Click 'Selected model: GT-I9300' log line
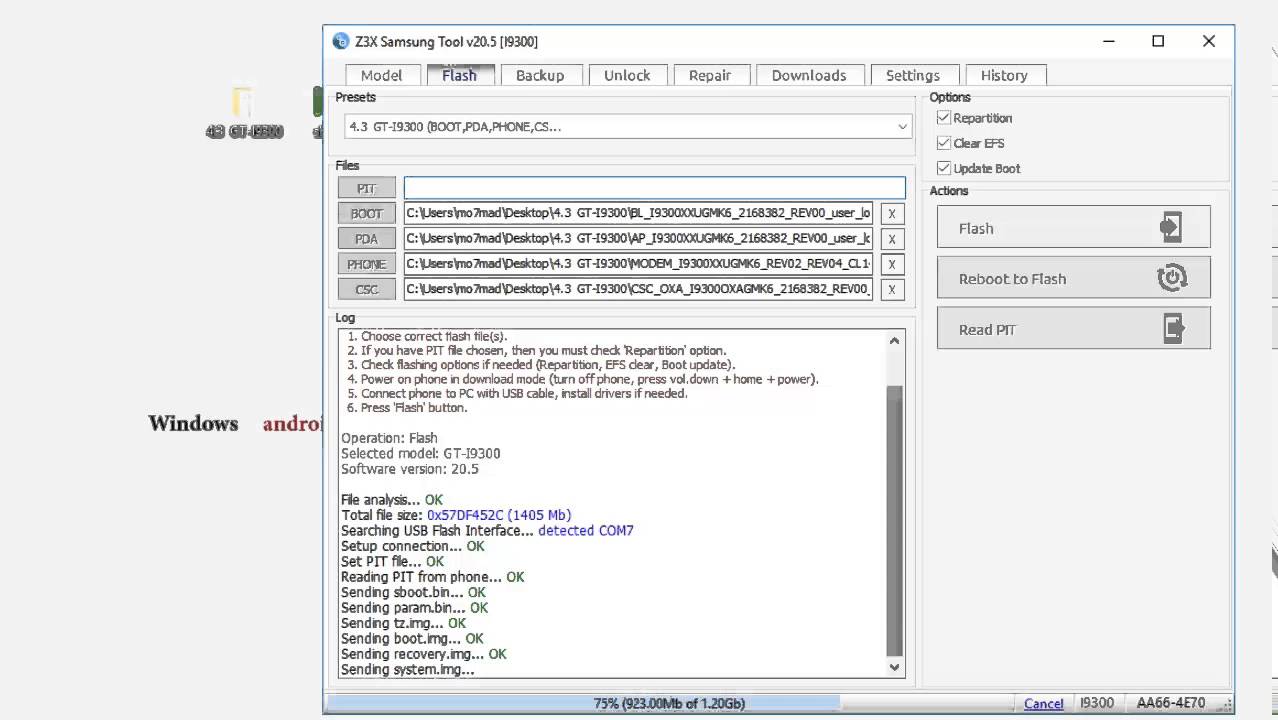The width and height of the screenshot is (1278, 720). click(x=421, y=453)
